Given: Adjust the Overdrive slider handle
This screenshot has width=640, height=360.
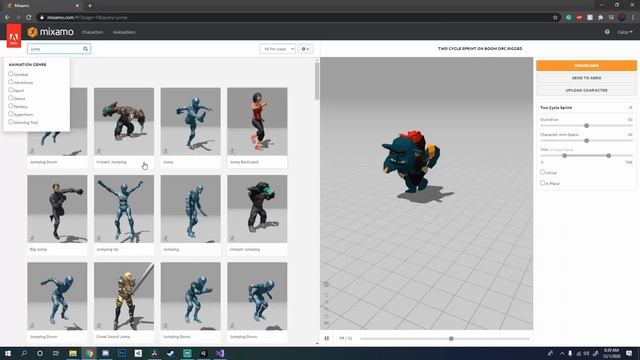Looking at the screenshot, I should (587, 126).
